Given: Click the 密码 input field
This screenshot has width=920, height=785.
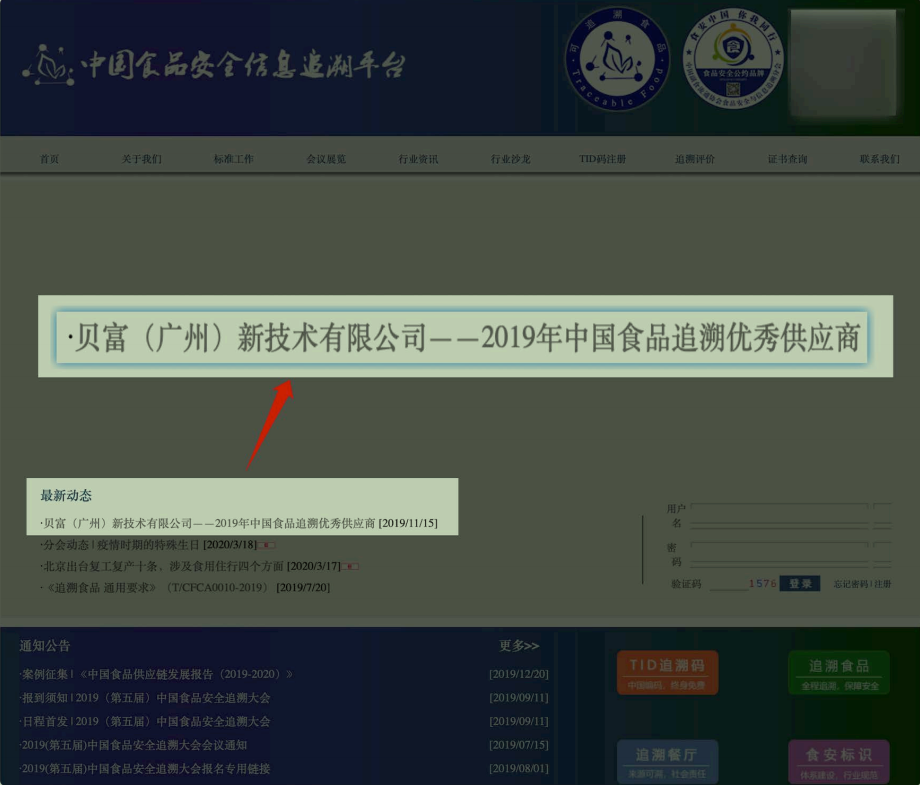Looking at the screenshot, I should point(780,554).
